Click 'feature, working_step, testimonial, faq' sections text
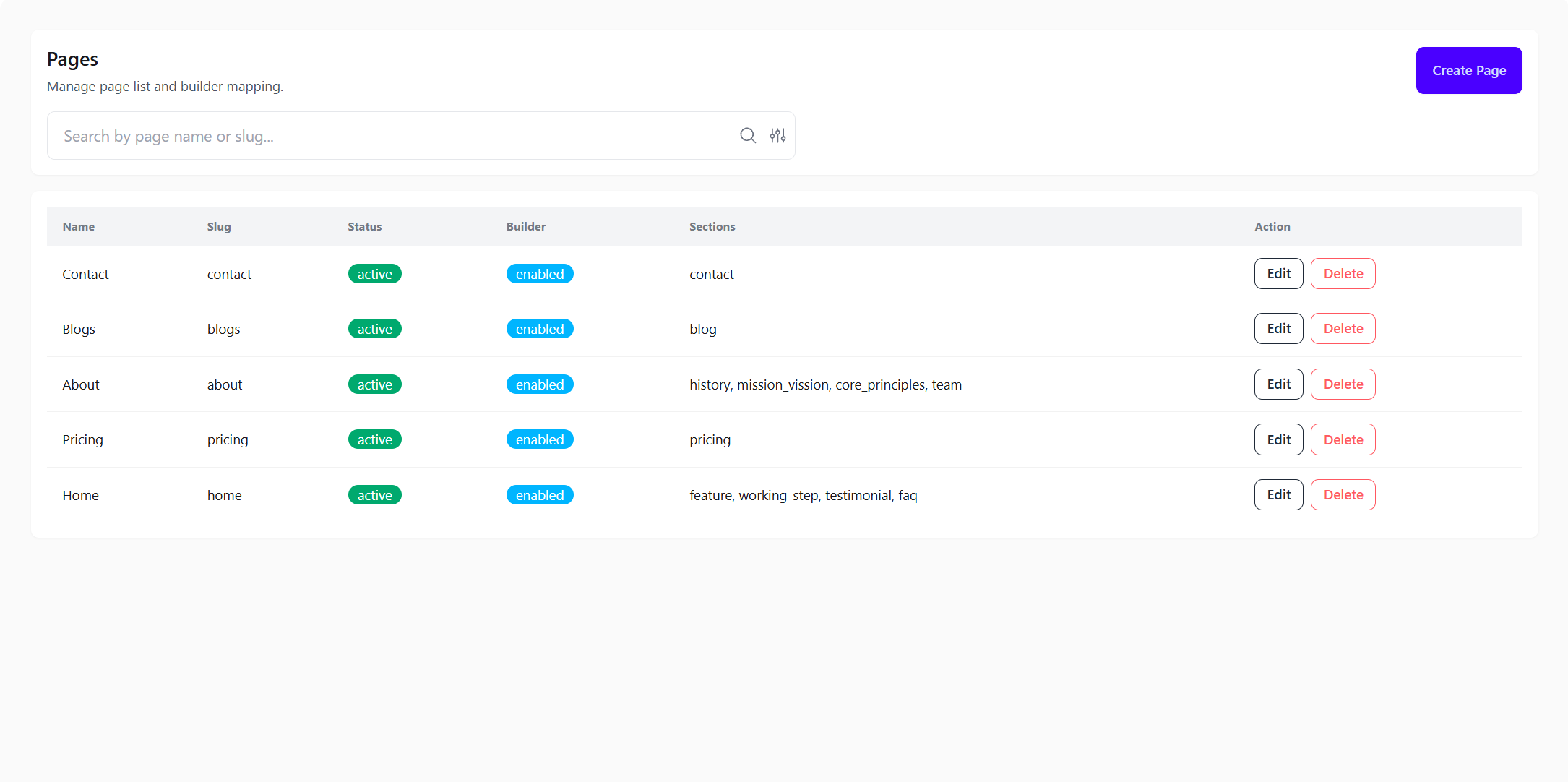 [804, 495]
